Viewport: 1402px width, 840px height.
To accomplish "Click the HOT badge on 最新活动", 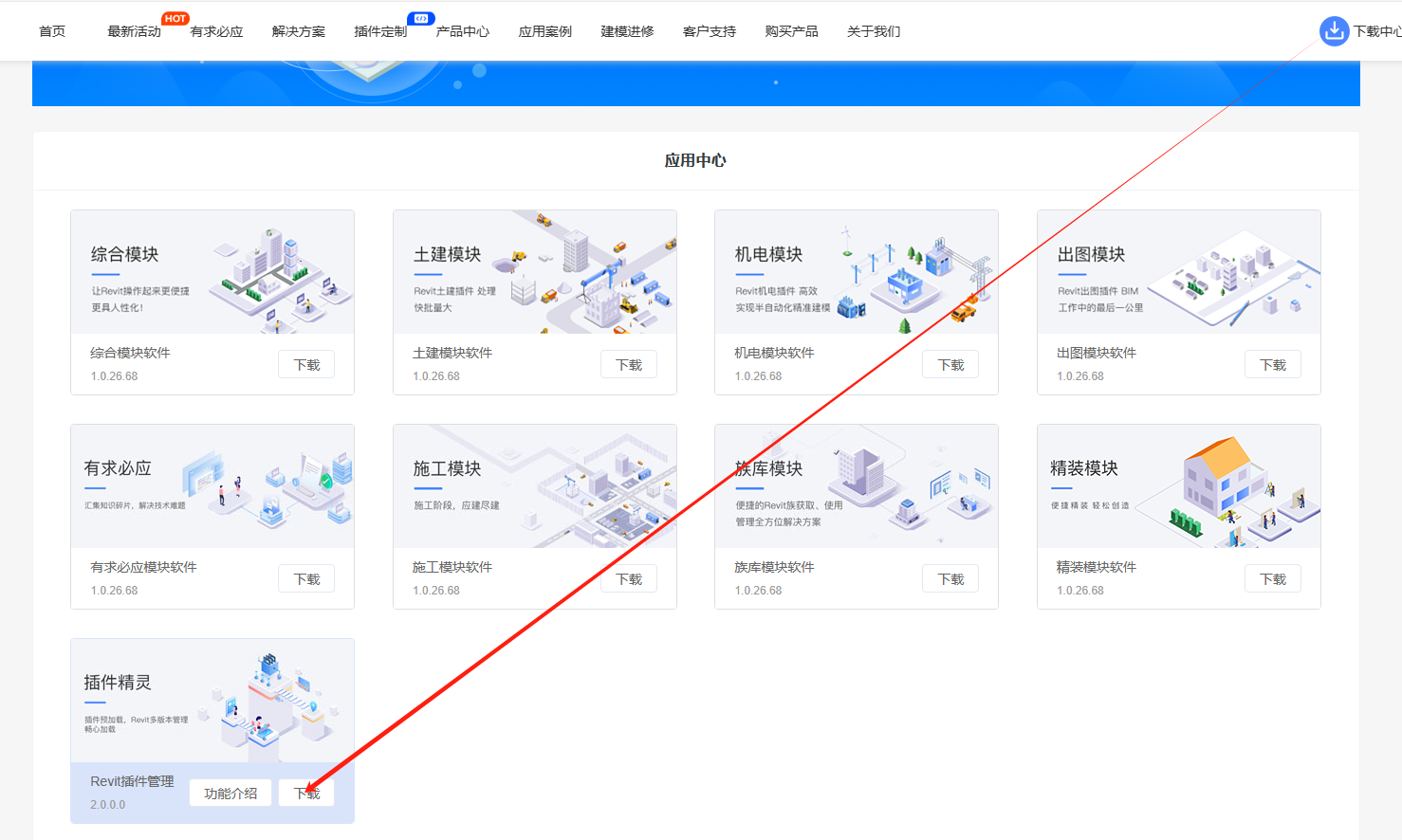I will [175, 19].
